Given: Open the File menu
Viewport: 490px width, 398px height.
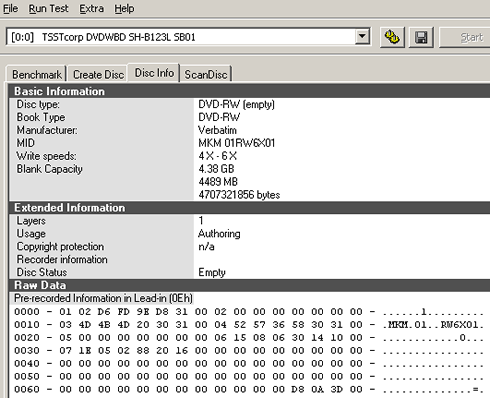Looking at the screenshot, I should (x=10, y=8).
